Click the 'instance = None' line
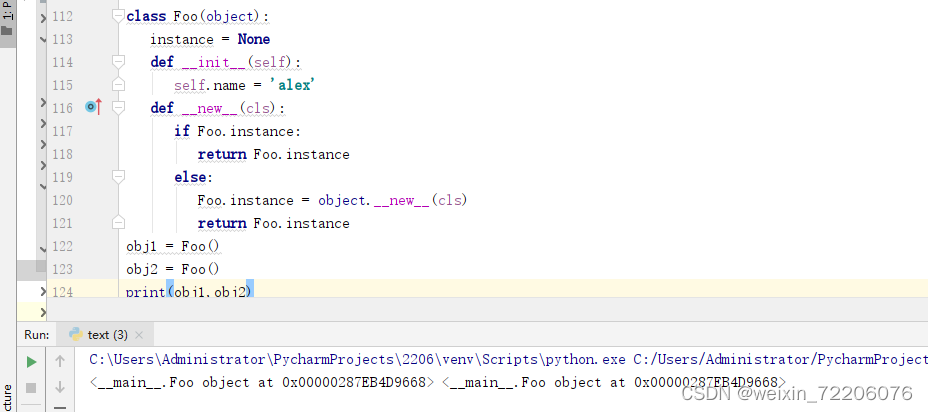Image resolution: width=928 pixels, height=412 pixels. (x=210, y=40)
